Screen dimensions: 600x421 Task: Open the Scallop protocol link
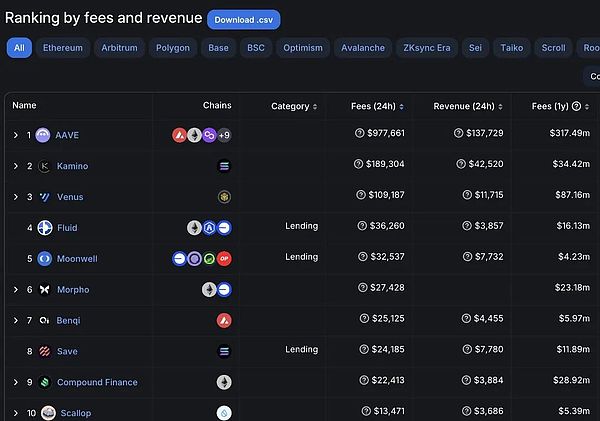(x=74, y=413)
